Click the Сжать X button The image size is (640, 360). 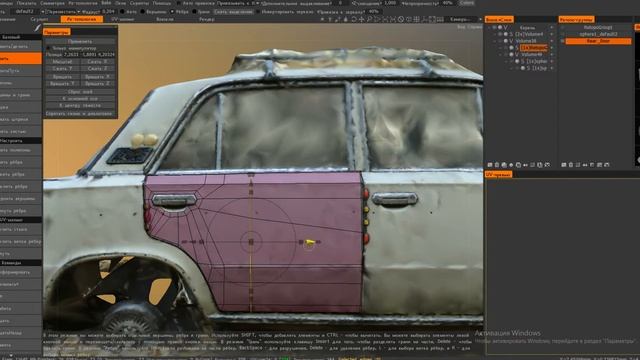(97, 62)
